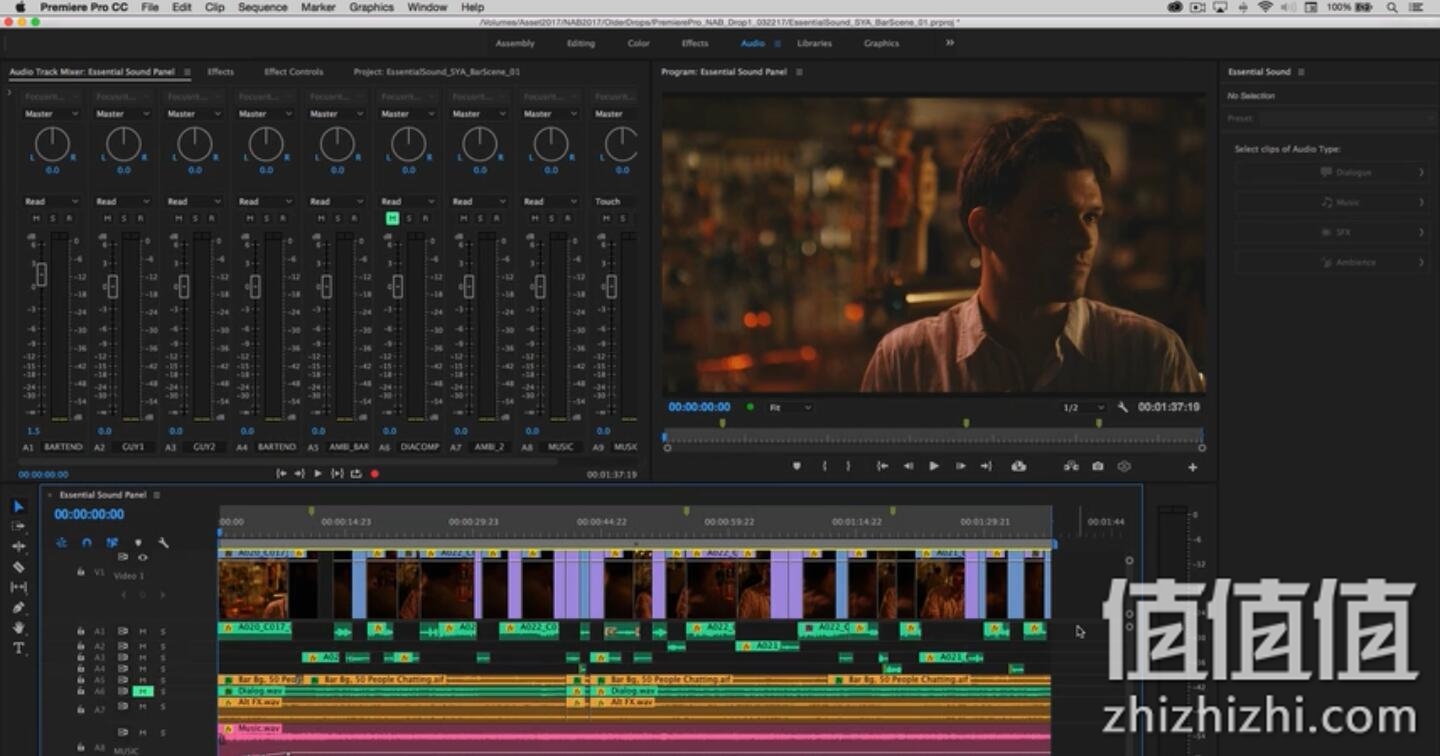Open Audio Track Mixer panel menu
The width and height of the screenshot is (1440, 756).
click(x=187, y=72)
